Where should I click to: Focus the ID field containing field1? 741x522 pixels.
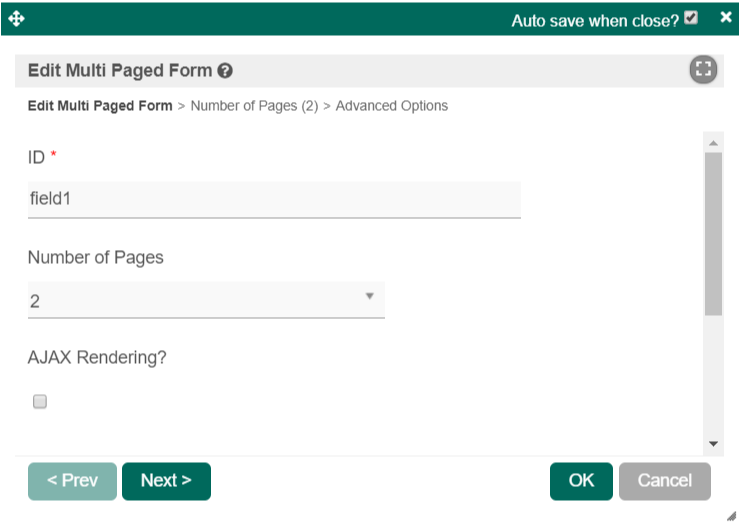(274, 199)
